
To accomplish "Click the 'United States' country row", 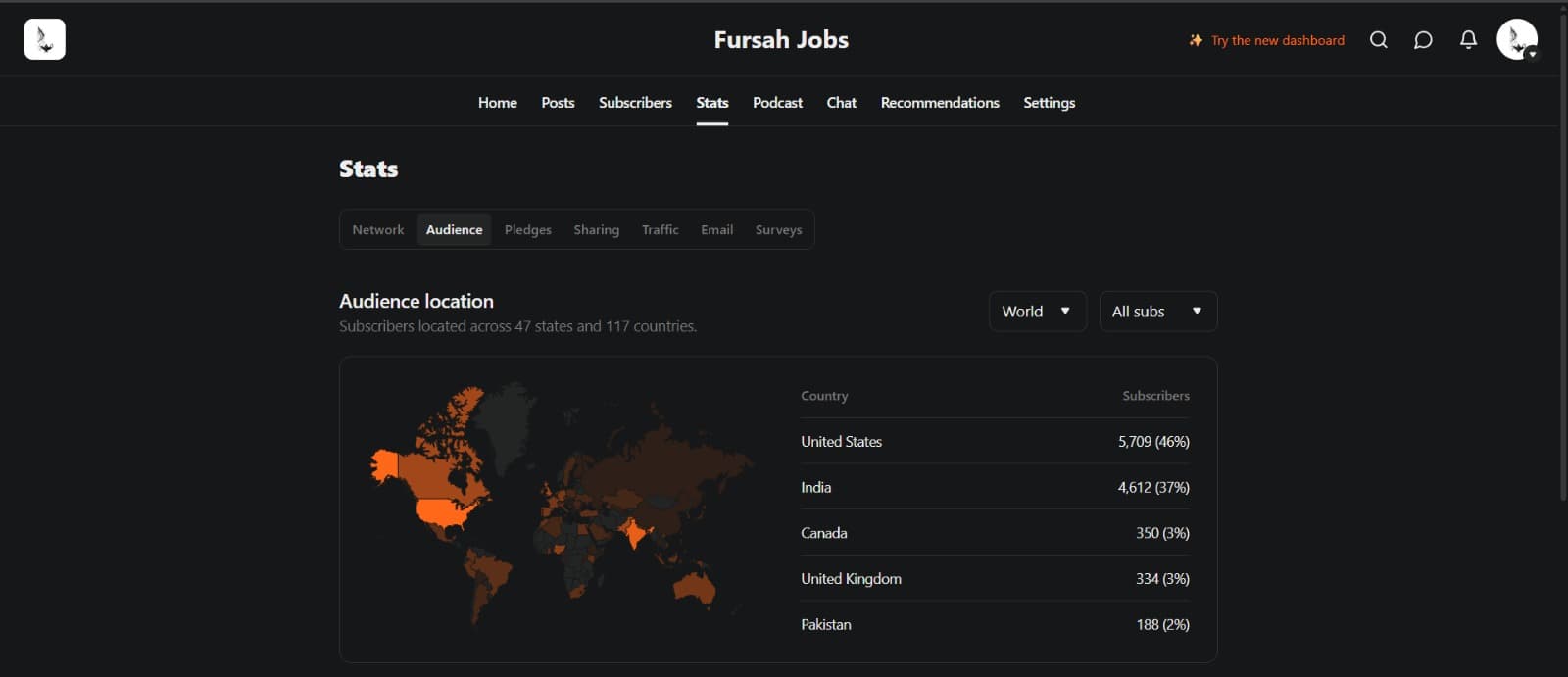I will click(995, 441).
